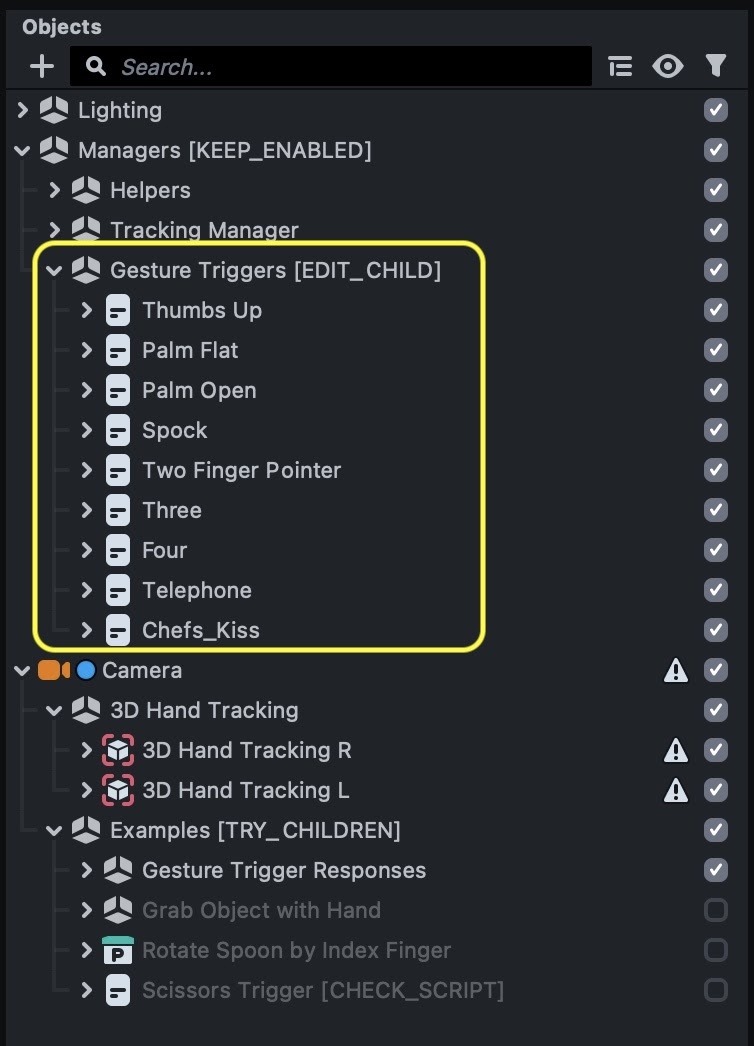Toggle the hierarchy list view icon
754x1046 pixels.
point(620,67)
